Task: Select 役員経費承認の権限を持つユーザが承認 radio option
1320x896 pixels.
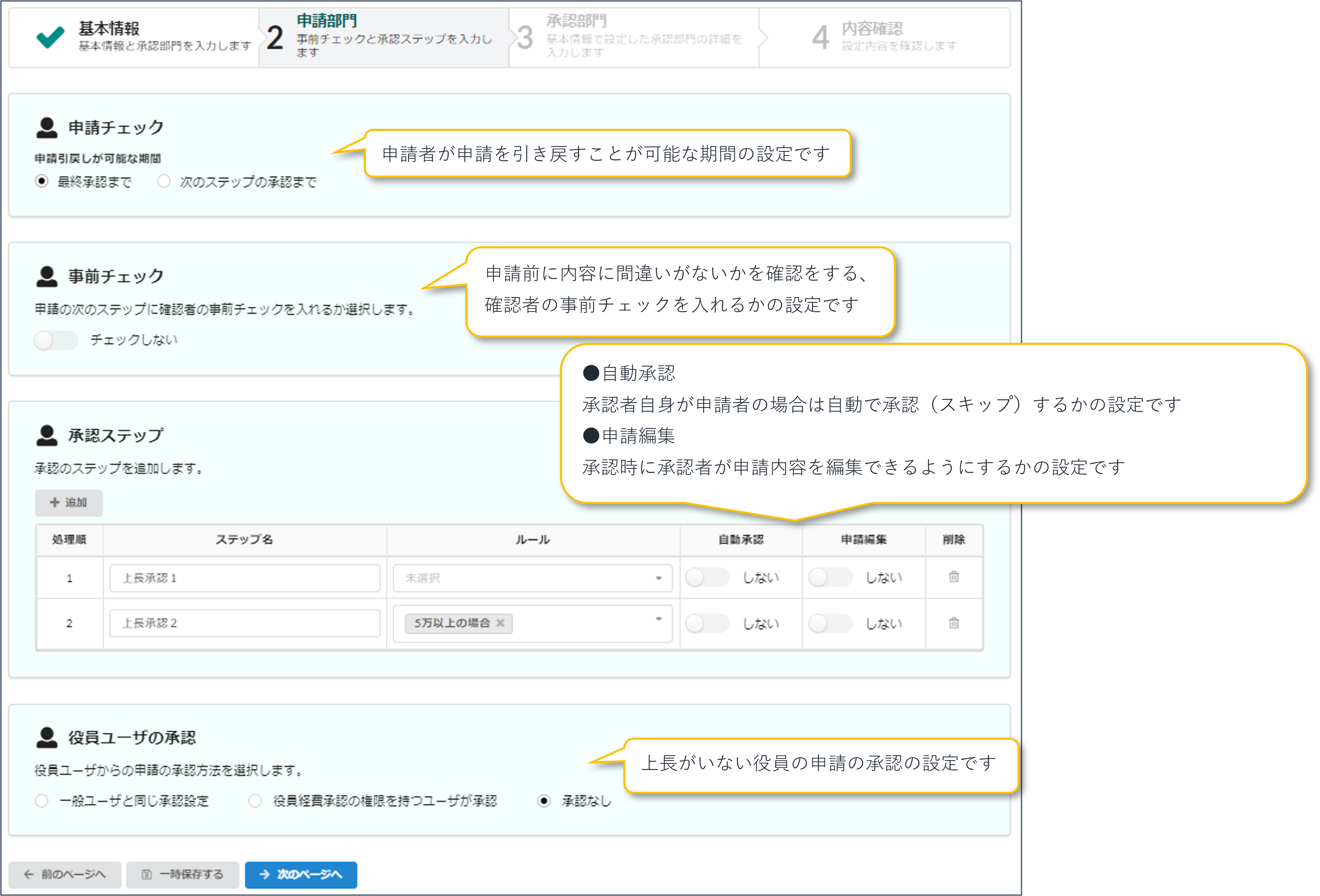Action: point(255,801)
